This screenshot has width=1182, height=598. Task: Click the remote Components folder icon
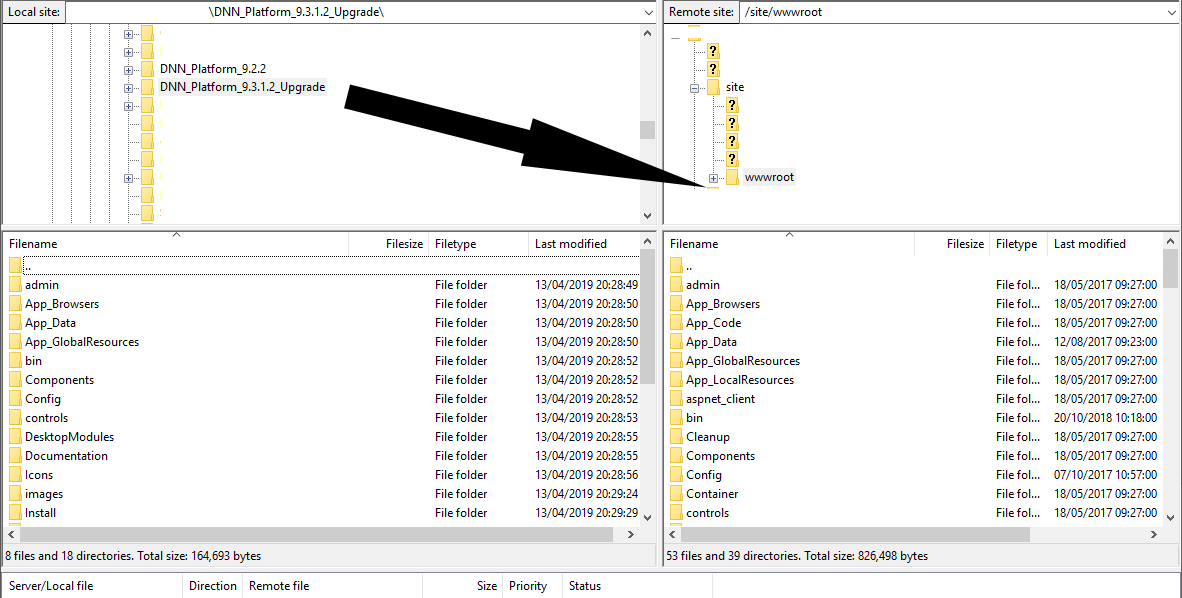pos(676,455)
